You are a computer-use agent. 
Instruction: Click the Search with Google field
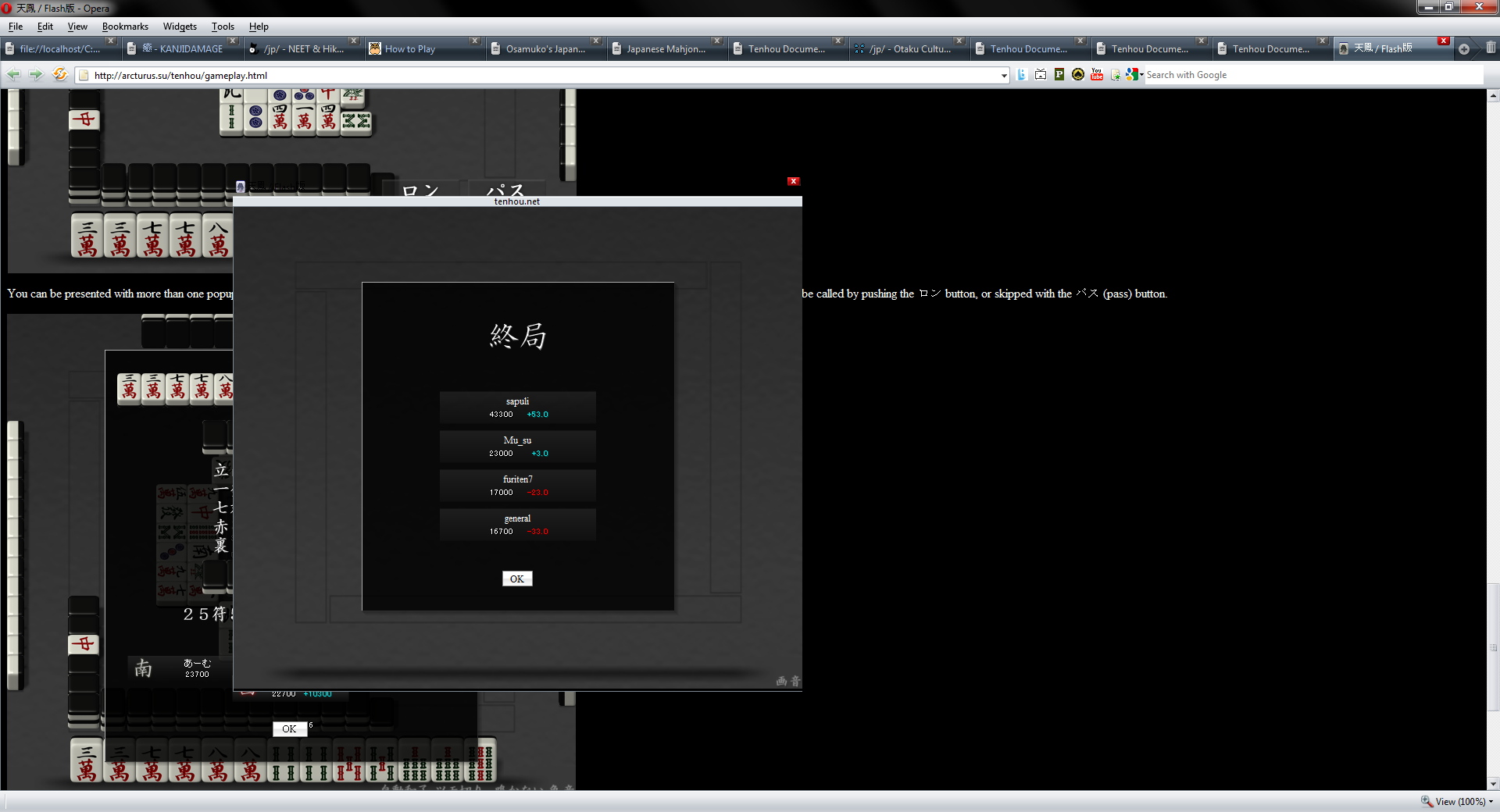tap(1312, 75)
